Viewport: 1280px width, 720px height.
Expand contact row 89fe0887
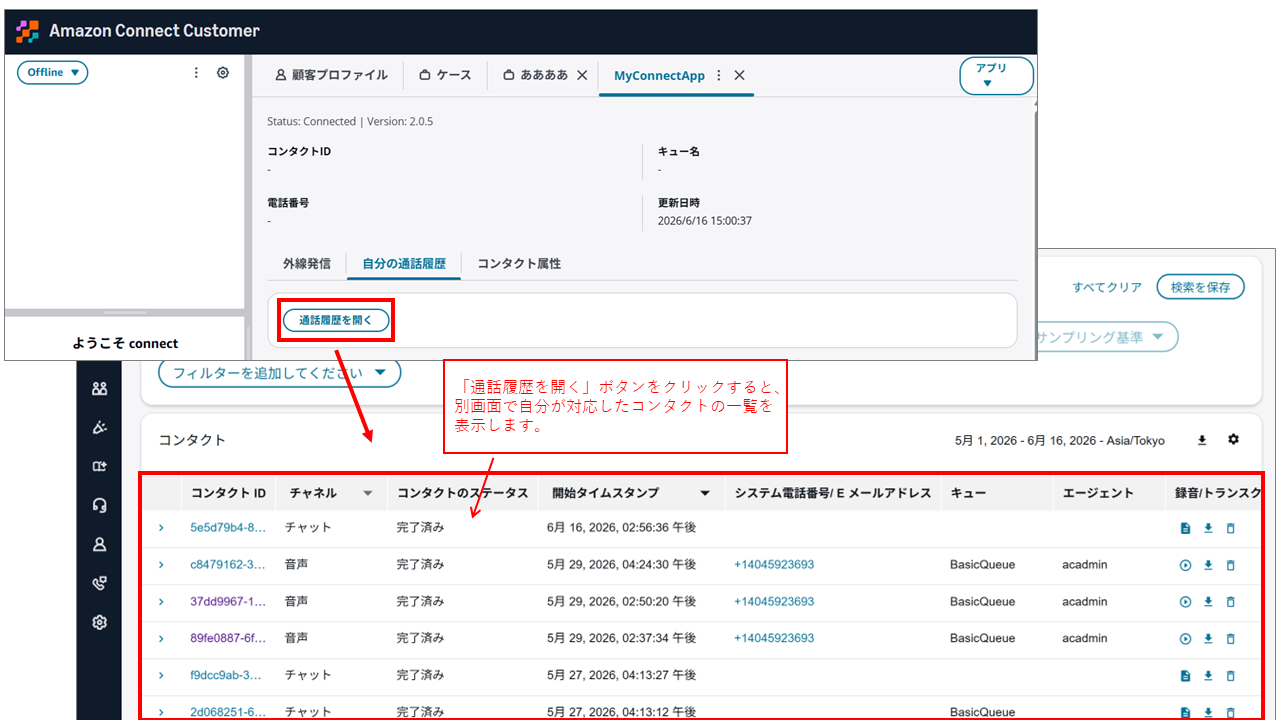pos(160,638)
